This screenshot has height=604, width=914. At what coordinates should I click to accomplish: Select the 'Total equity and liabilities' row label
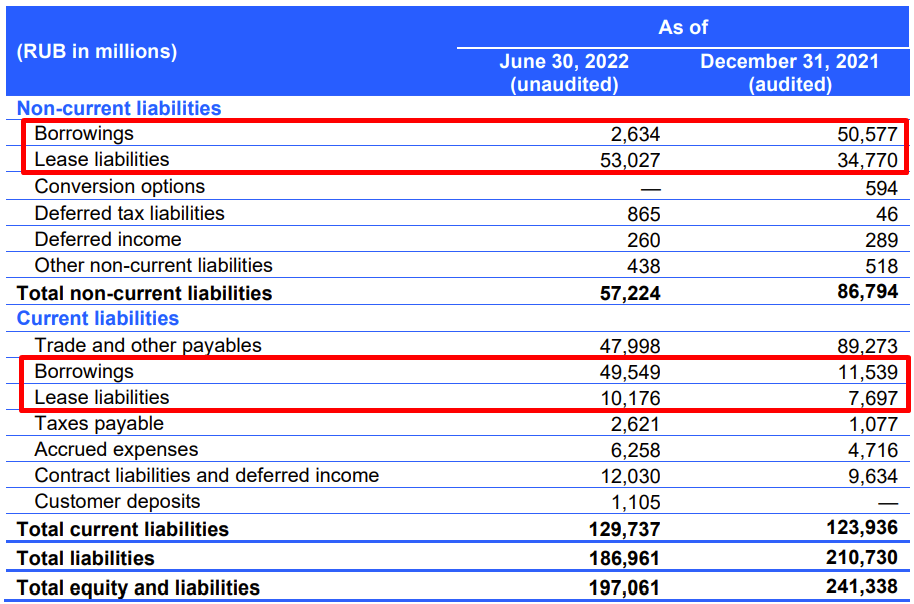point(138,588)
